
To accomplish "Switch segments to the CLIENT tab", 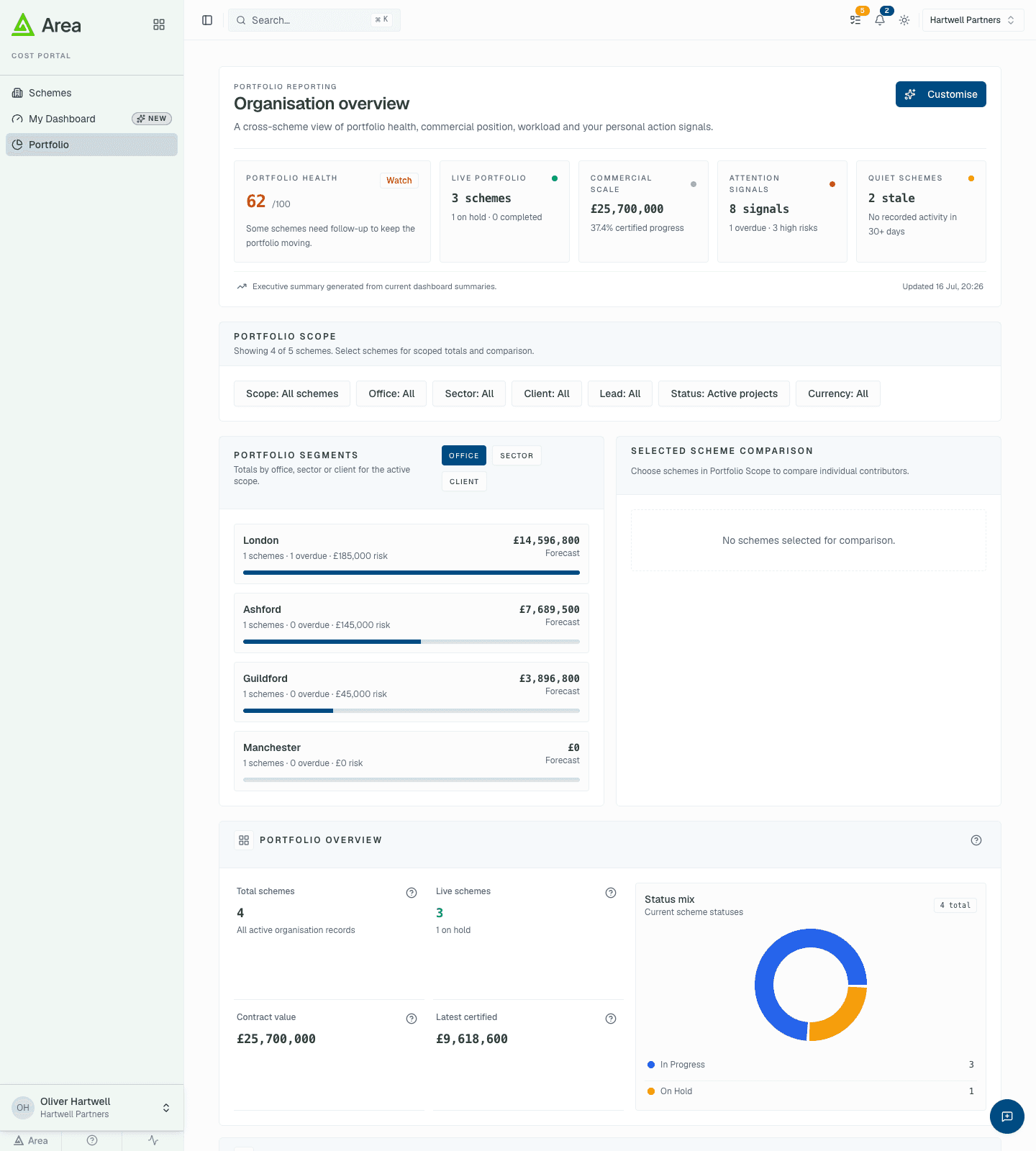I will pyautogui.click(x=464, y=481).
